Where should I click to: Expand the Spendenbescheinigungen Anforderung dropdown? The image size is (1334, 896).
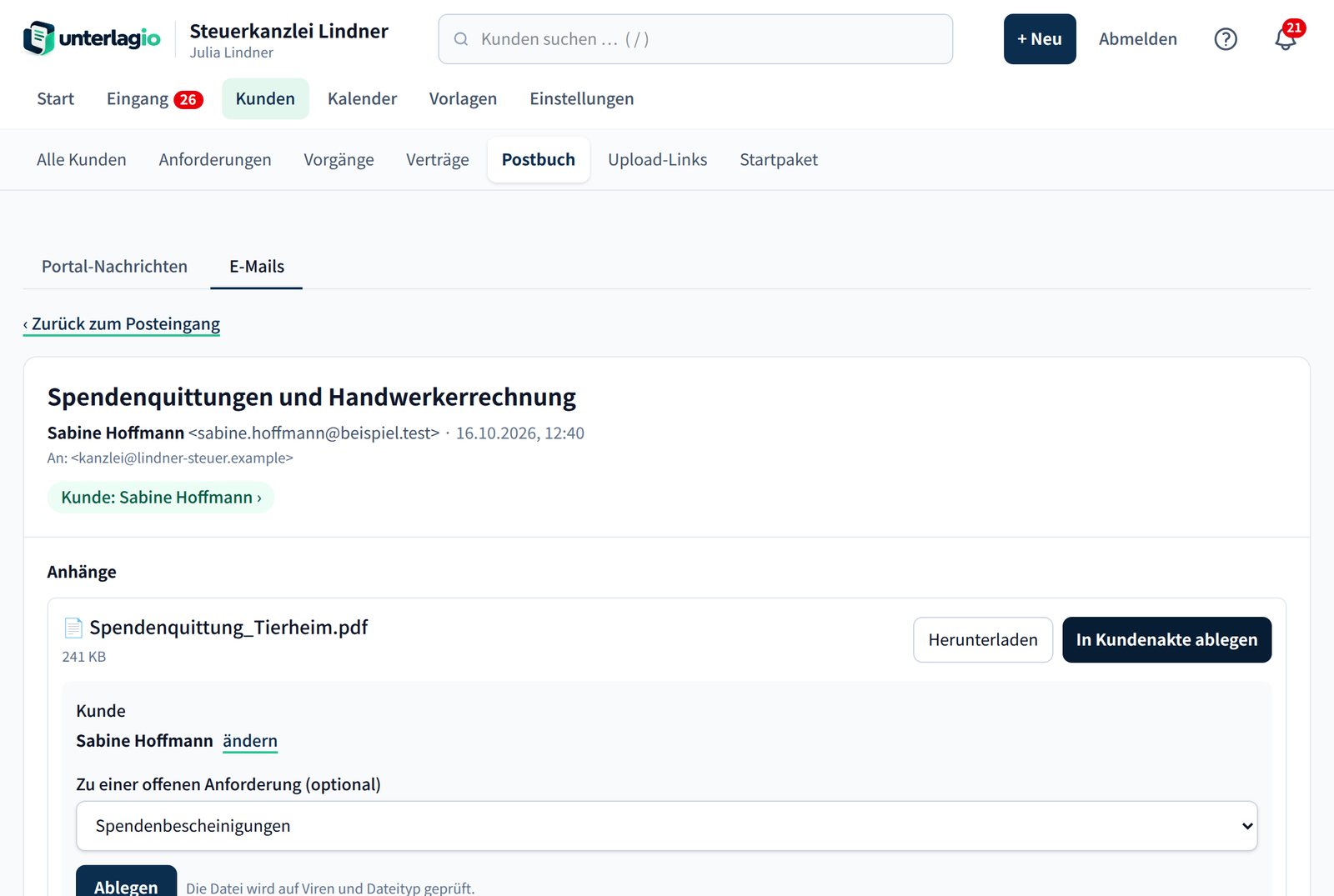click(667, 826)
